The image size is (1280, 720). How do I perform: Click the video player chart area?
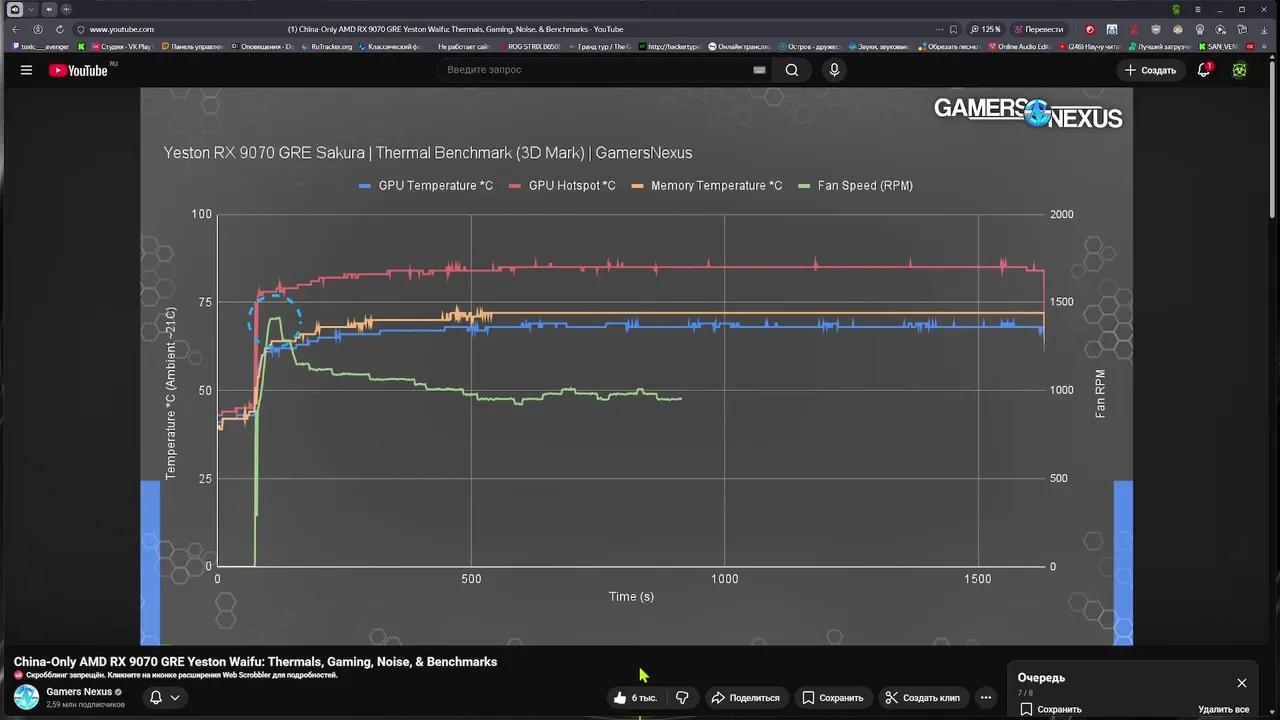[x=636, y=366]
